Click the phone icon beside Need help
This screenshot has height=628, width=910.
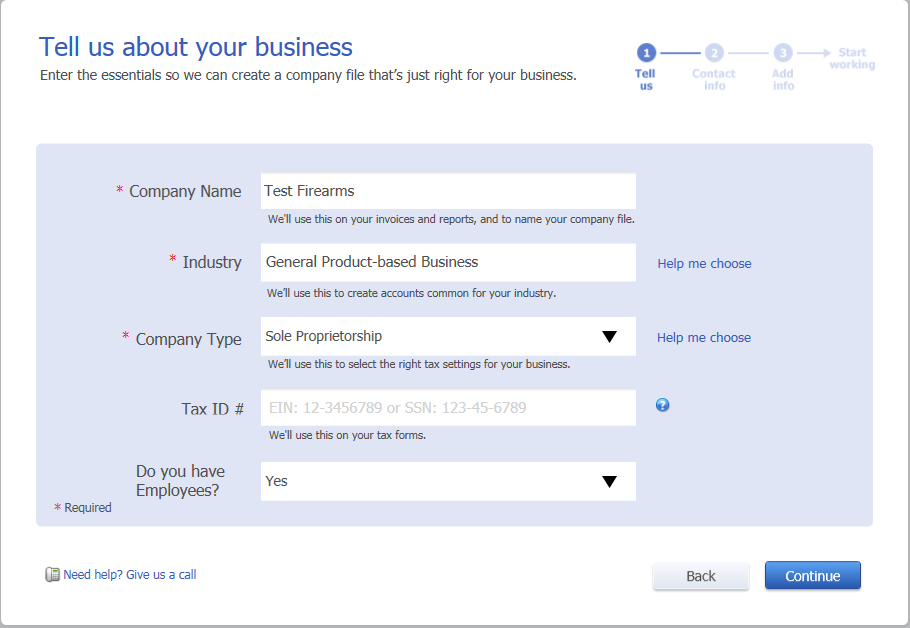click(52, 575)
